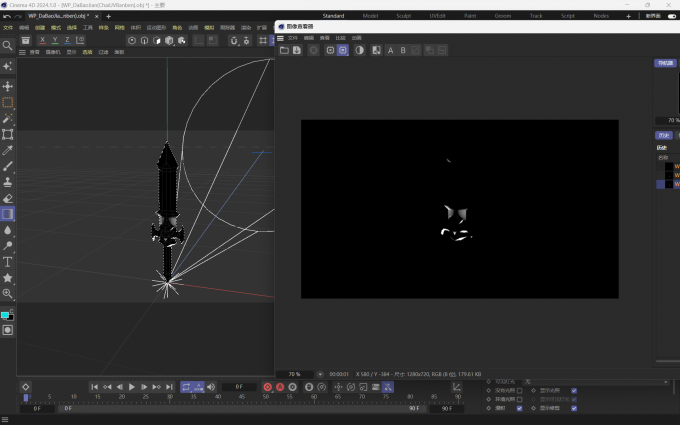Activate the Text tool
This screenshot has height=425, width=680.
[x=7, y=262]
